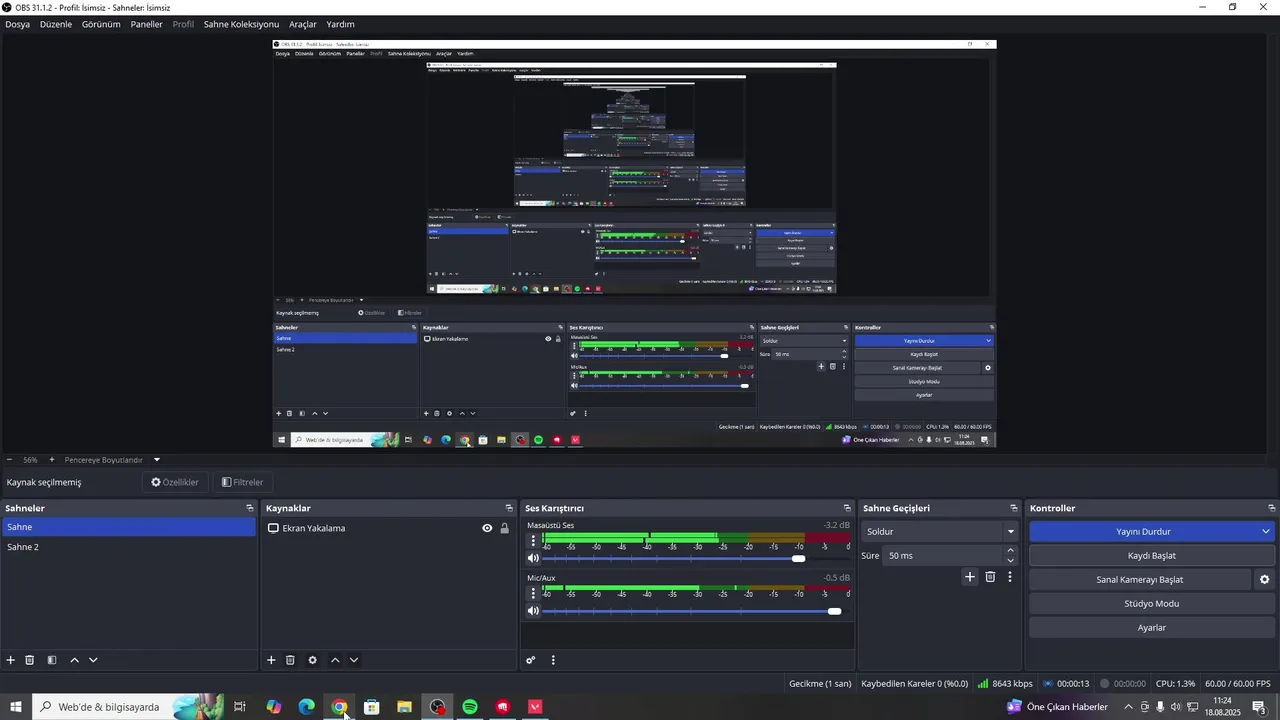This screenshot has height=720, width=1280.
Task: Open the Sahne Koleksiyonu menu
Action: coord(241,24)
